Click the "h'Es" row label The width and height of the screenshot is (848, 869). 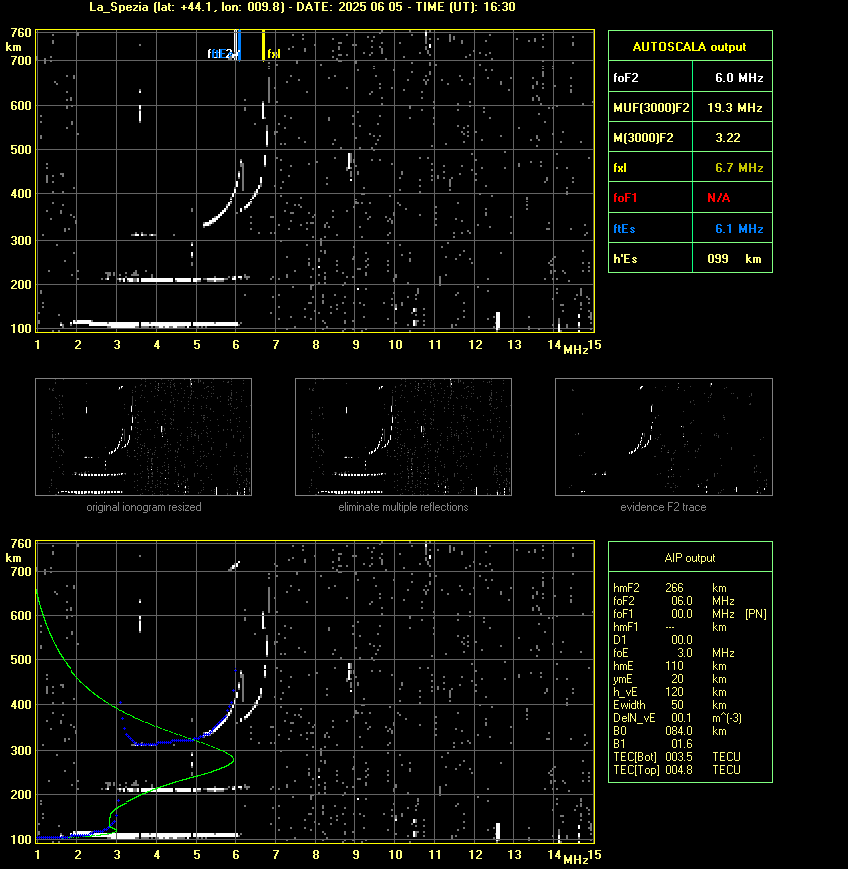[x=625, y=258]
